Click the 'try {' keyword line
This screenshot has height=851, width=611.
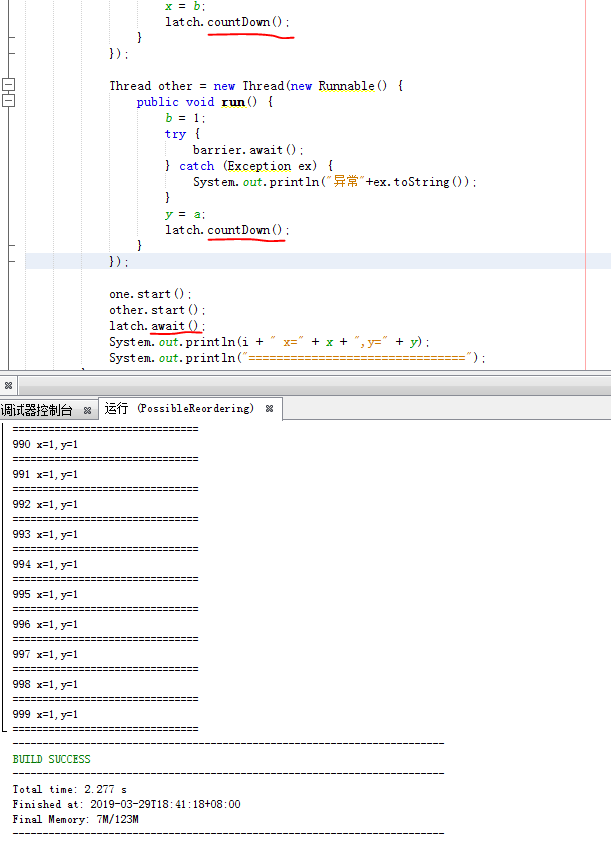tap(182, 134)
